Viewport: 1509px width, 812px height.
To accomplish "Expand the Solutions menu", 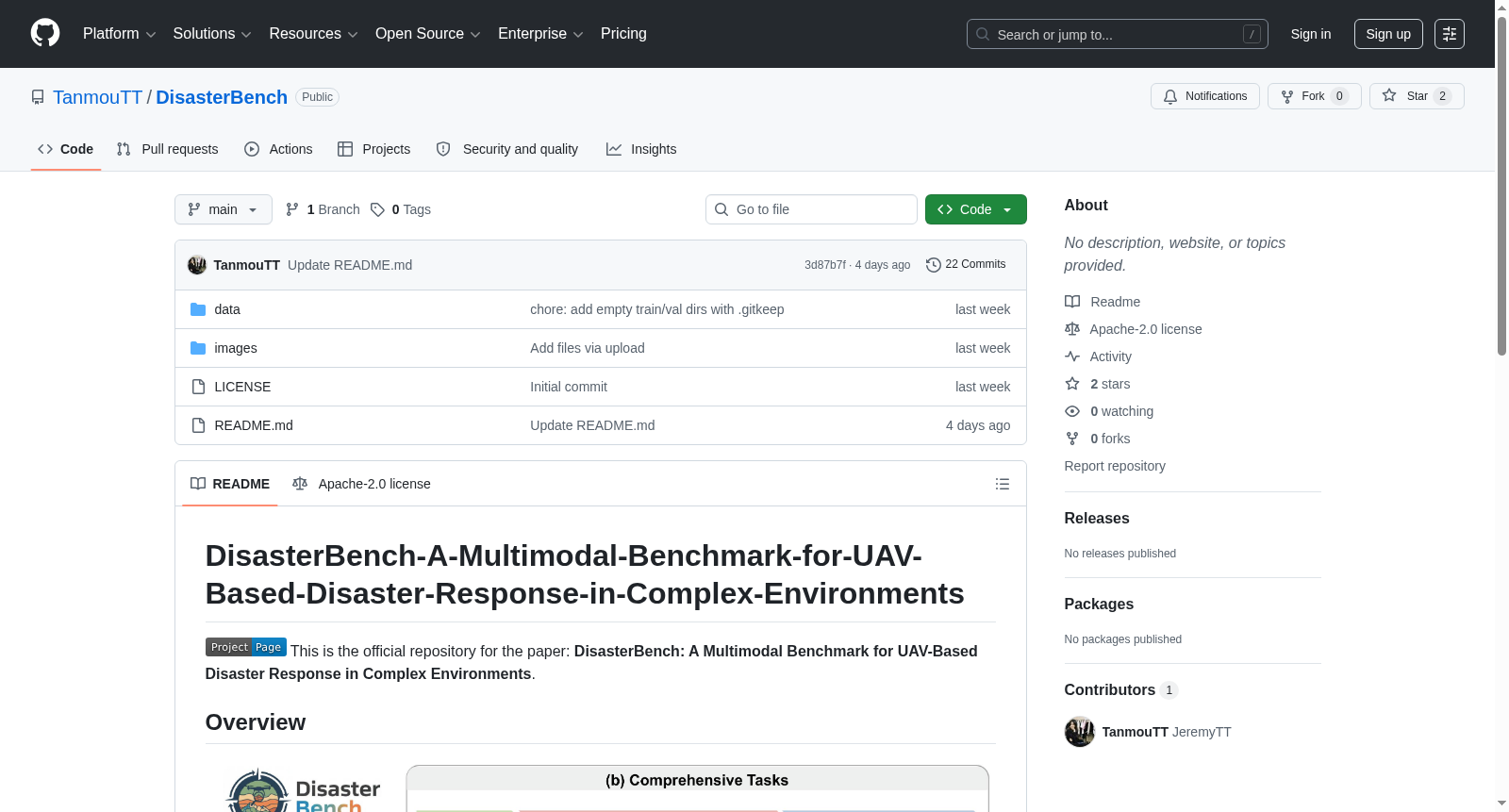I will pos(212,34).
